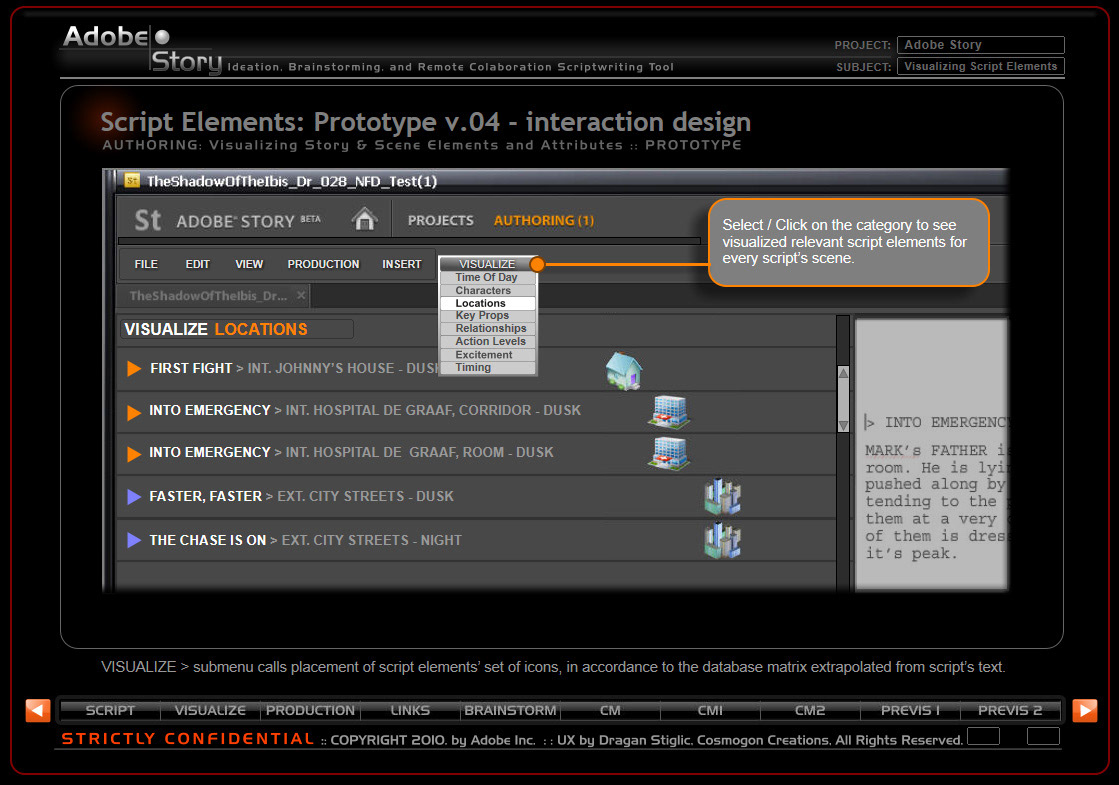1119x785 pixels.
Task: Click the St file icon in window title bar
Action: point(132,181)
